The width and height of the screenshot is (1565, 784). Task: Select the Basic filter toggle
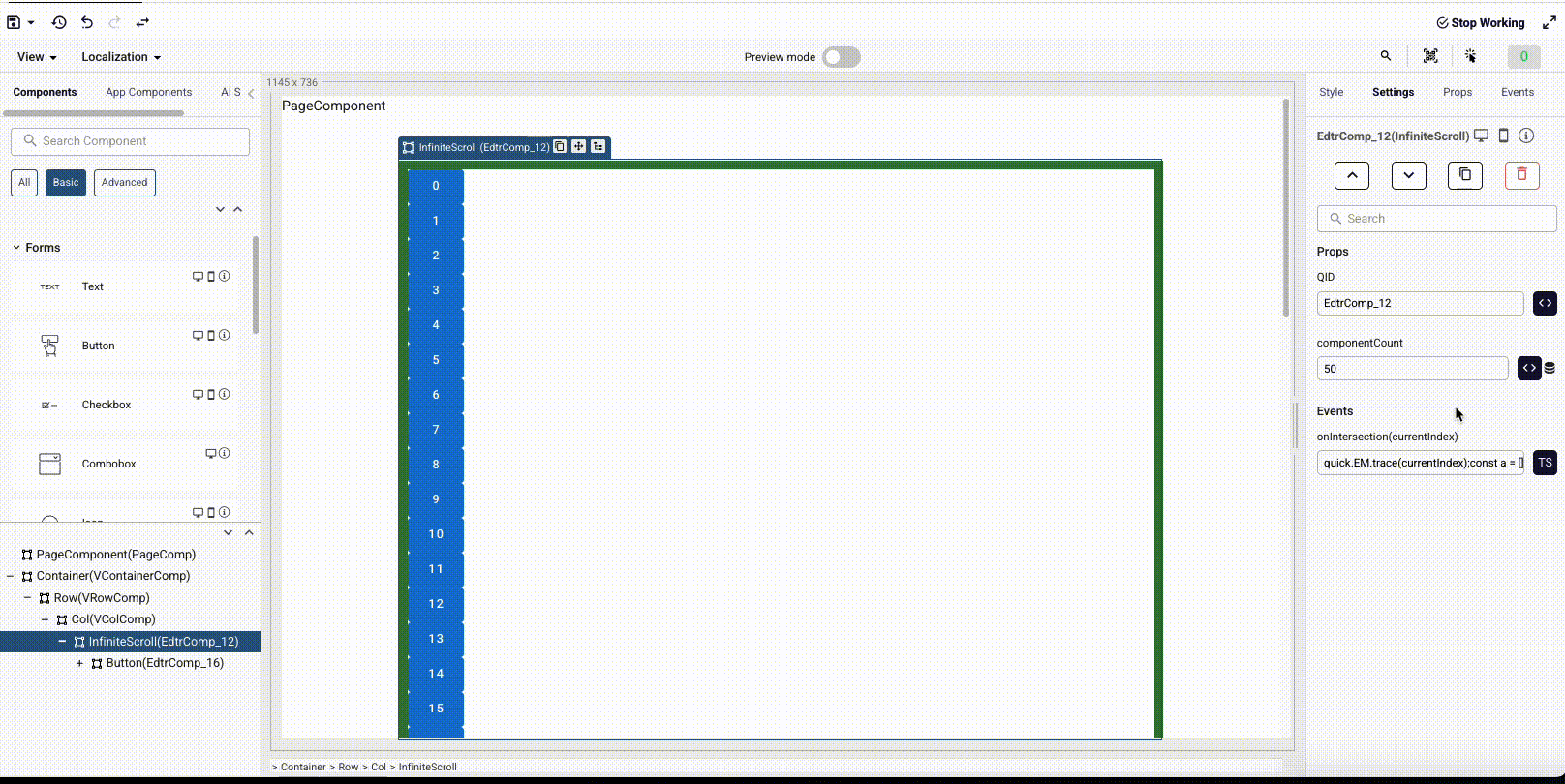66,183
